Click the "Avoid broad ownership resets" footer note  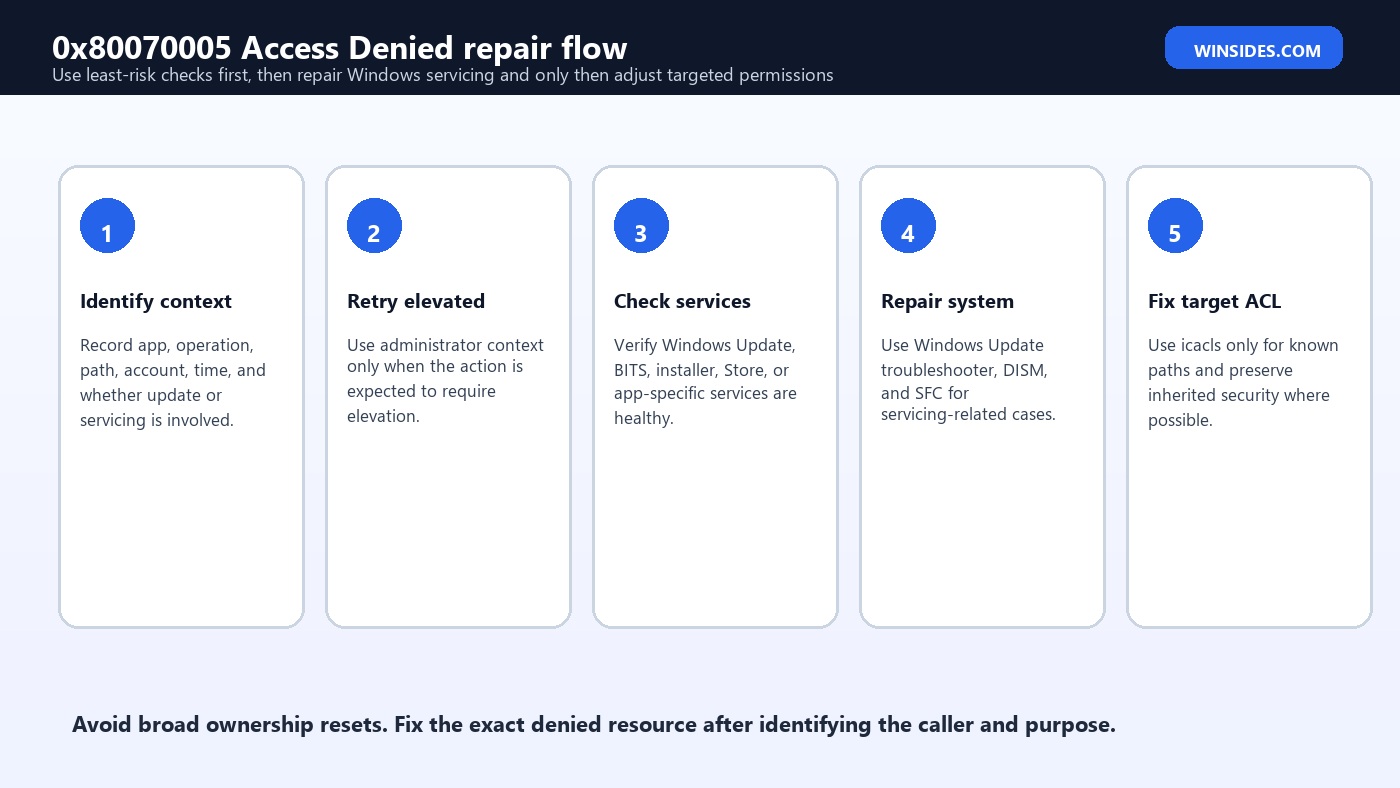[594, 725]
